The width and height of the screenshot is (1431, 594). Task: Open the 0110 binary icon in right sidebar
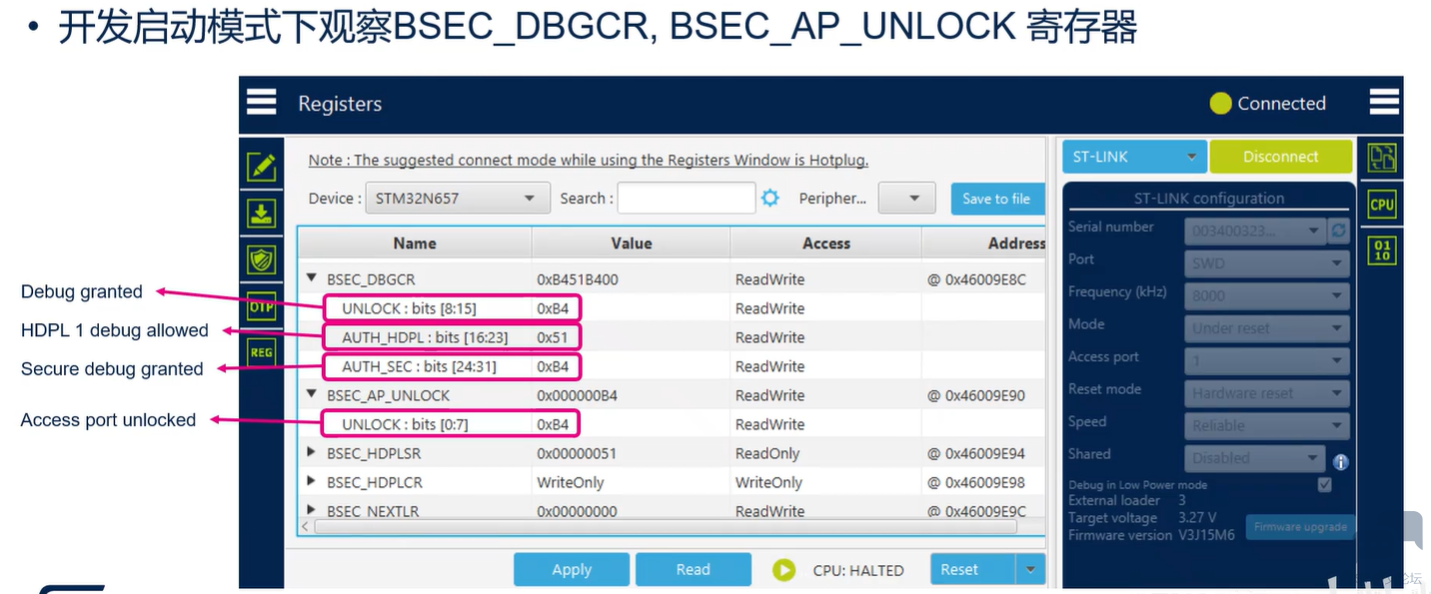pyautogui.click(x=1382, y=249)
